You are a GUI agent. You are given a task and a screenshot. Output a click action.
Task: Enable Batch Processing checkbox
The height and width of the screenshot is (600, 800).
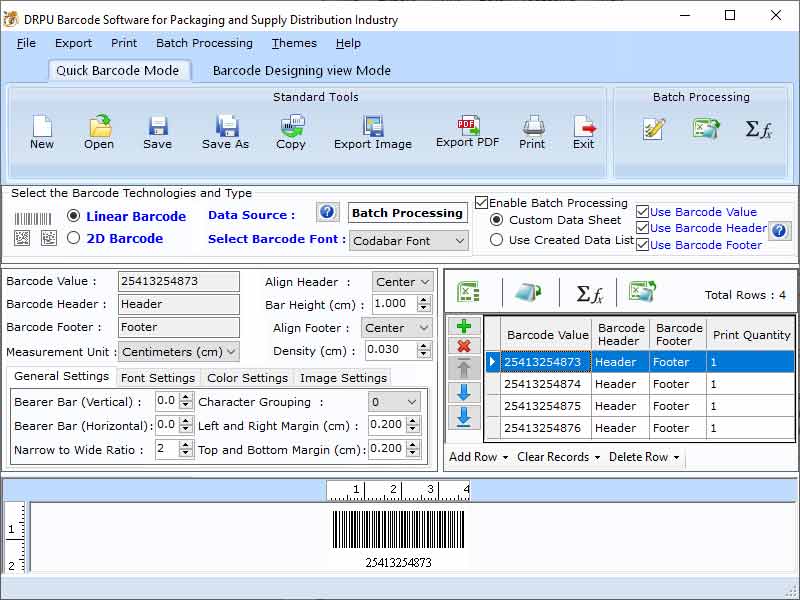tap(482, 202)
